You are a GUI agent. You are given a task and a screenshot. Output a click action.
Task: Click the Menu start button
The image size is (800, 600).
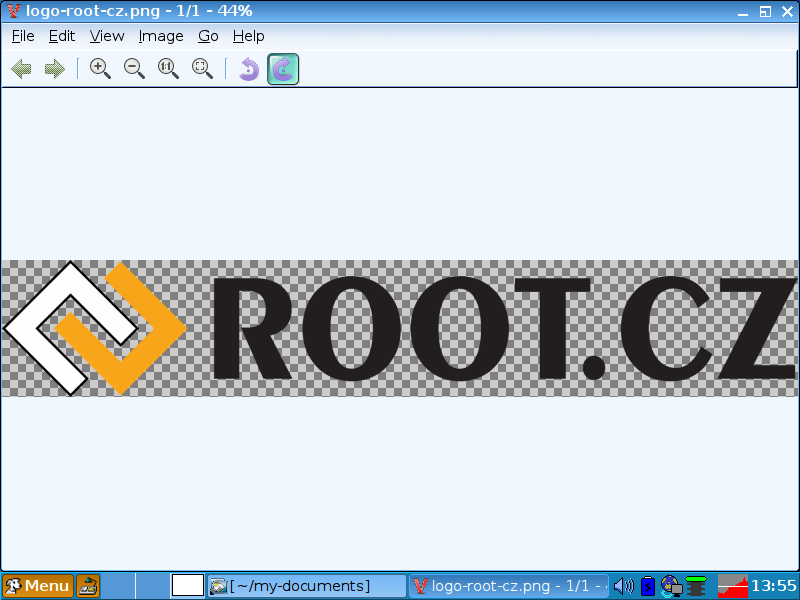(x=38, y=586)
